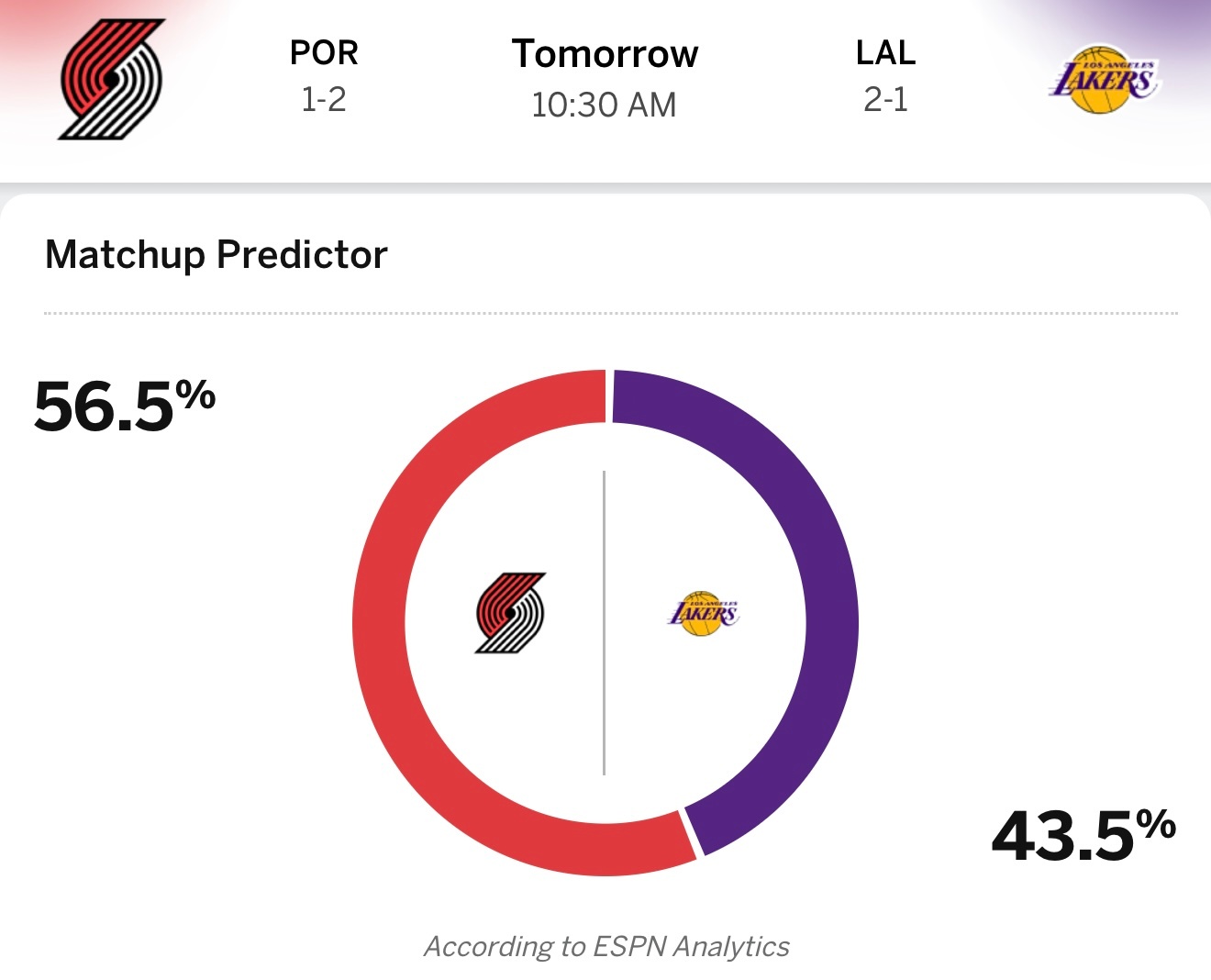The height and width of the screenshot is (980, 1211).
Task: Select Trail Blazers logo inside donut chart
Action: [510, 613]
